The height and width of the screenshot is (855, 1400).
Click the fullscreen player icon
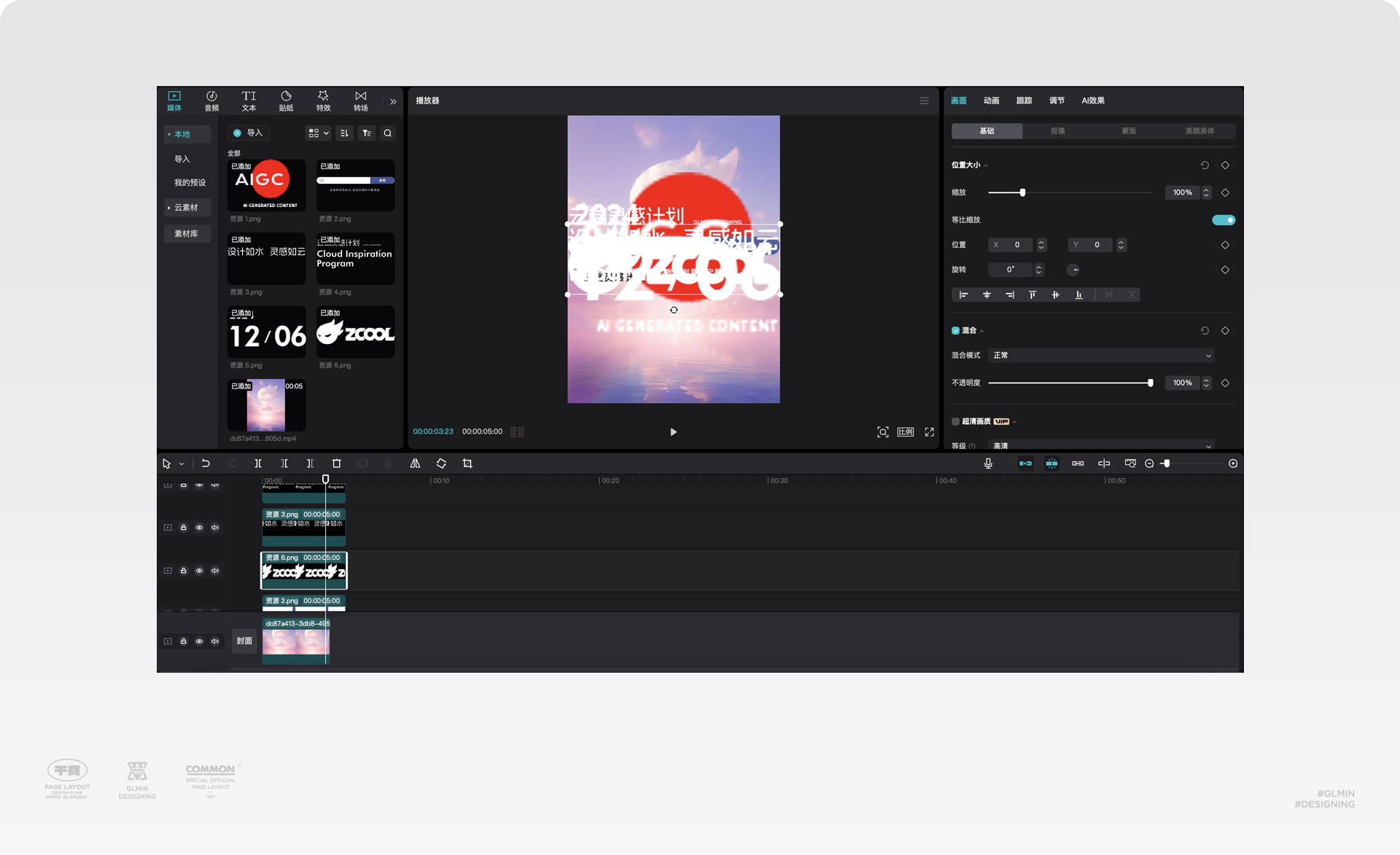(930, 432)
